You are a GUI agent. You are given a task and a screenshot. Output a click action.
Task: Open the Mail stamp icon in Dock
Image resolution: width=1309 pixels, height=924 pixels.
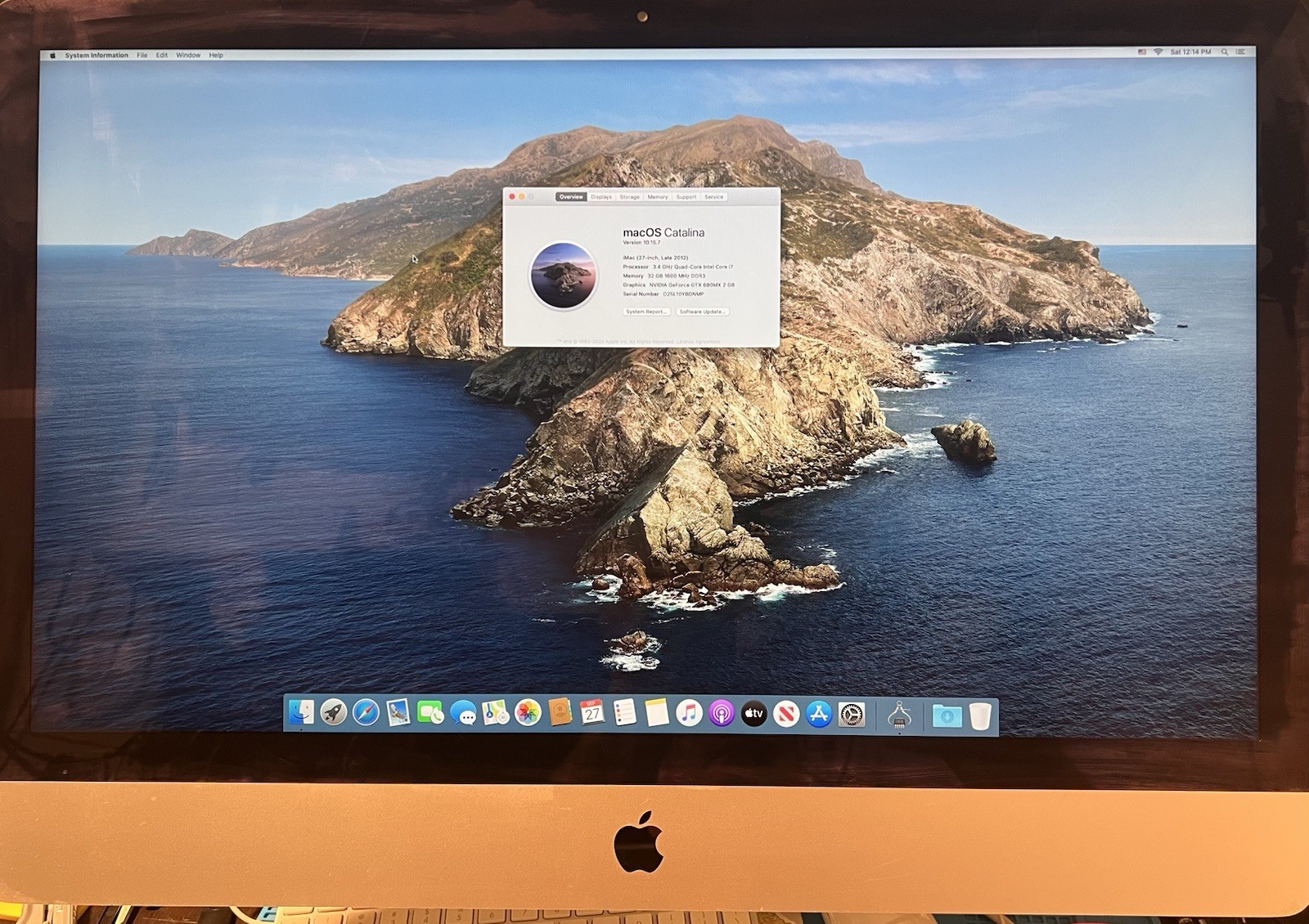398,713
